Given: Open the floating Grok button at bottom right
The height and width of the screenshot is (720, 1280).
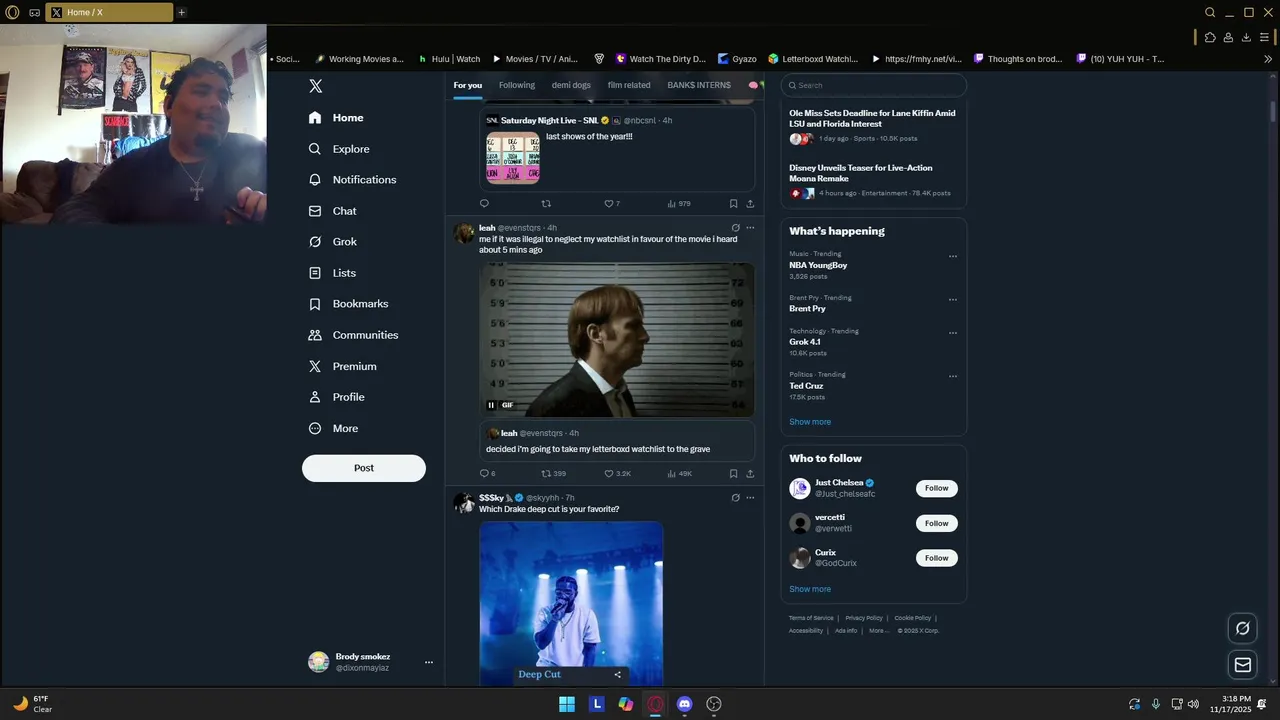Looking at the screenshot, I should point(1243,628).
